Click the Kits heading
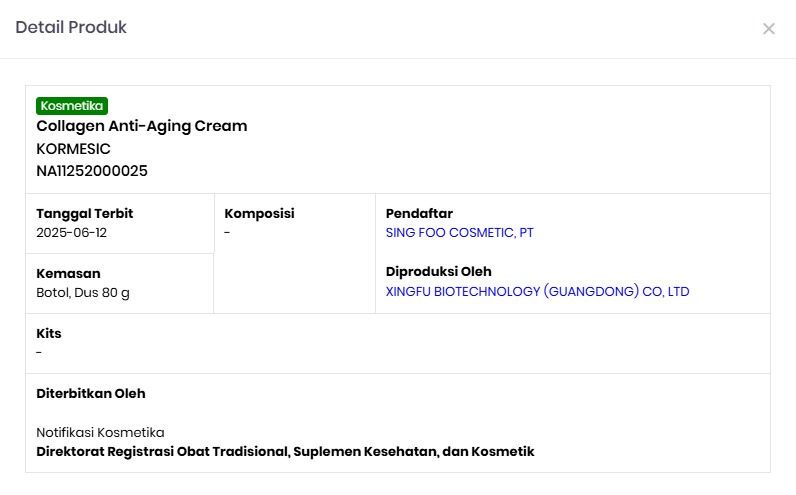 (x=49, y=333)
